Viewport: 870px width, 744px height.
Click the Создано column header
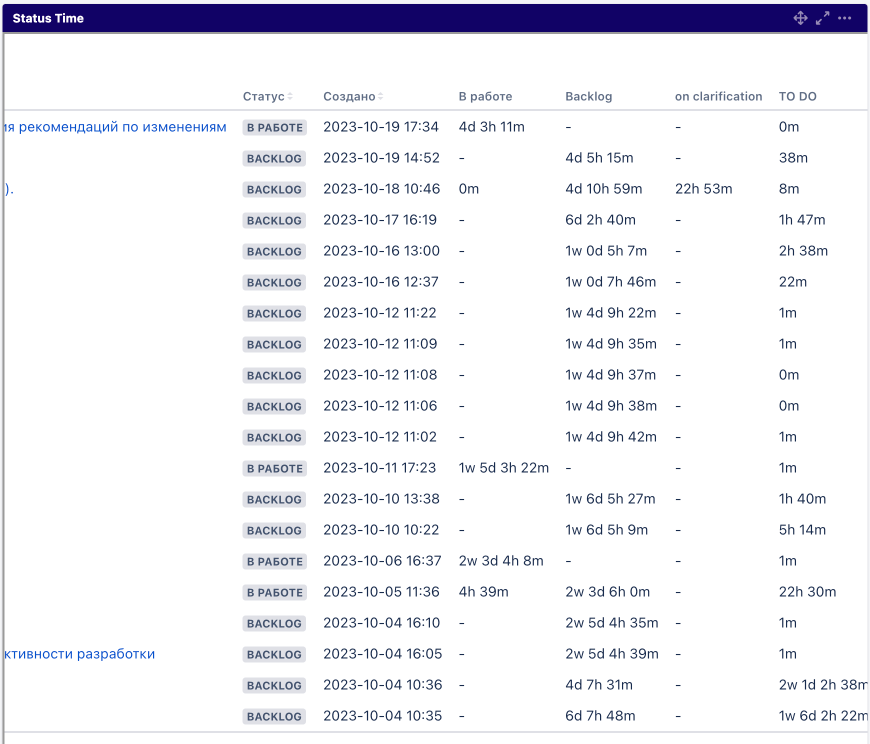[x=349, y=97]
